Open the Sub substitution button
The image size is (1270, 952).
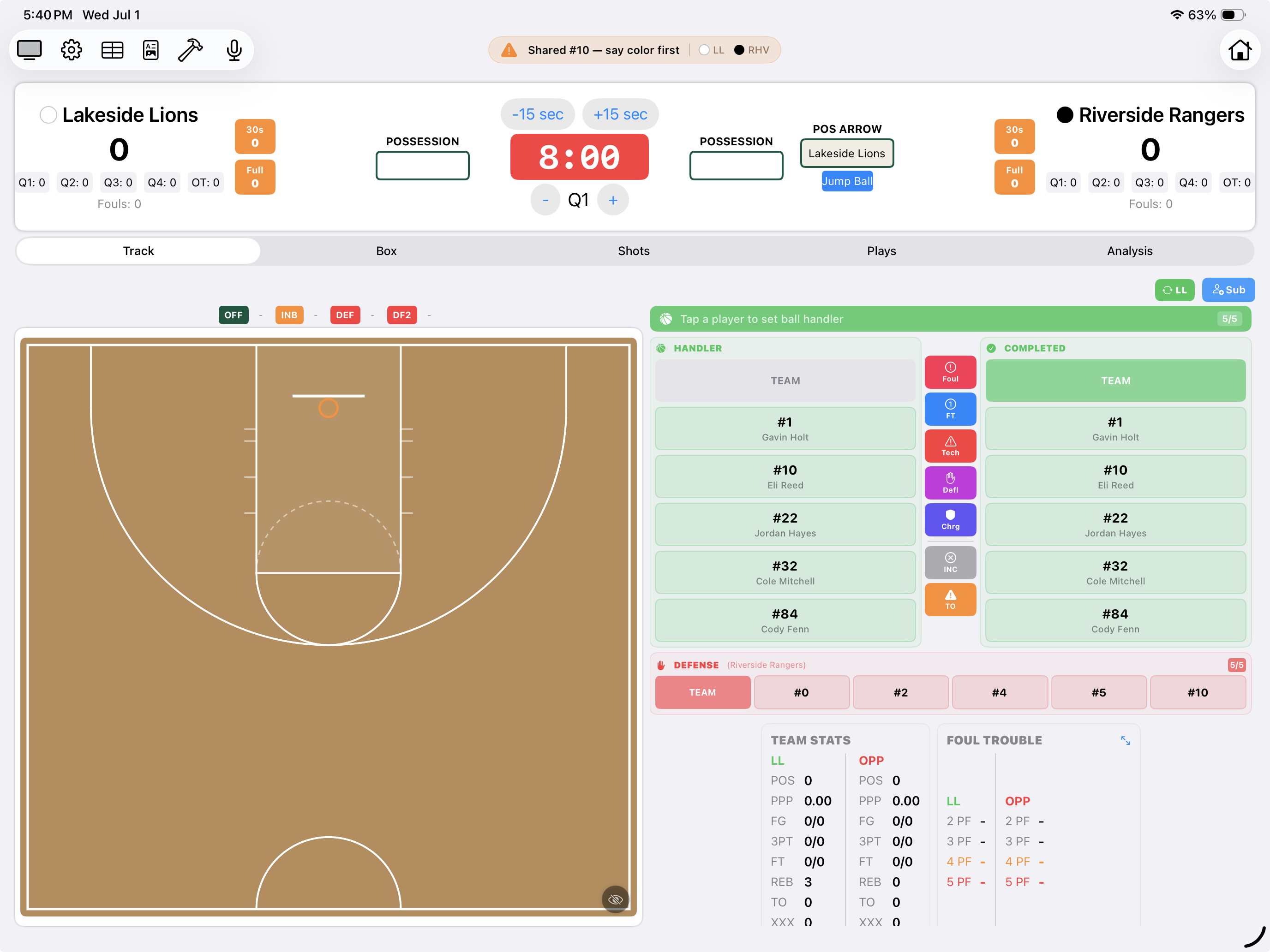(x=1228, y=290)
